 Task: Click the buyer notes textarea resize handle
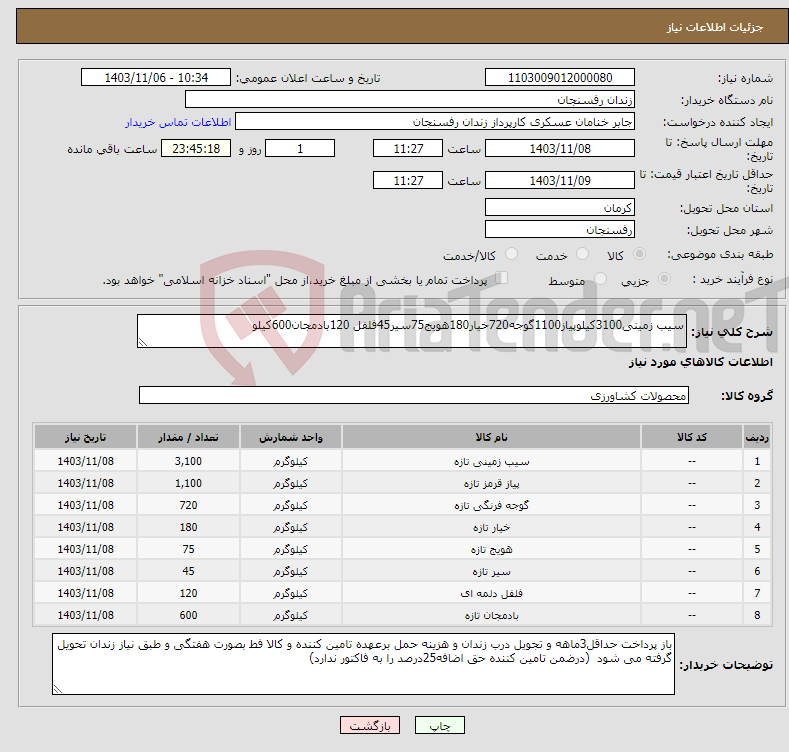point(58,689)
